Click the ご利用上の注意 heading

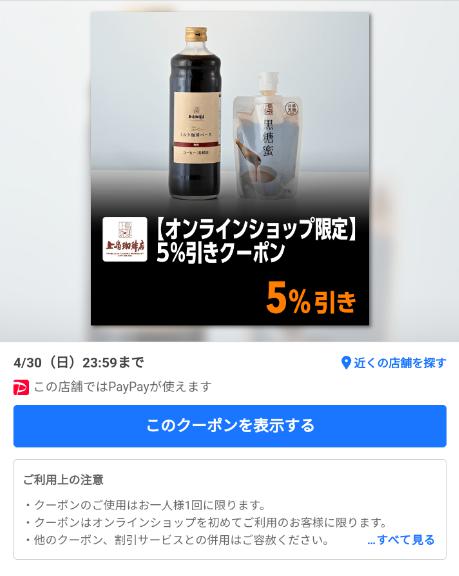[x=63, y=480]
